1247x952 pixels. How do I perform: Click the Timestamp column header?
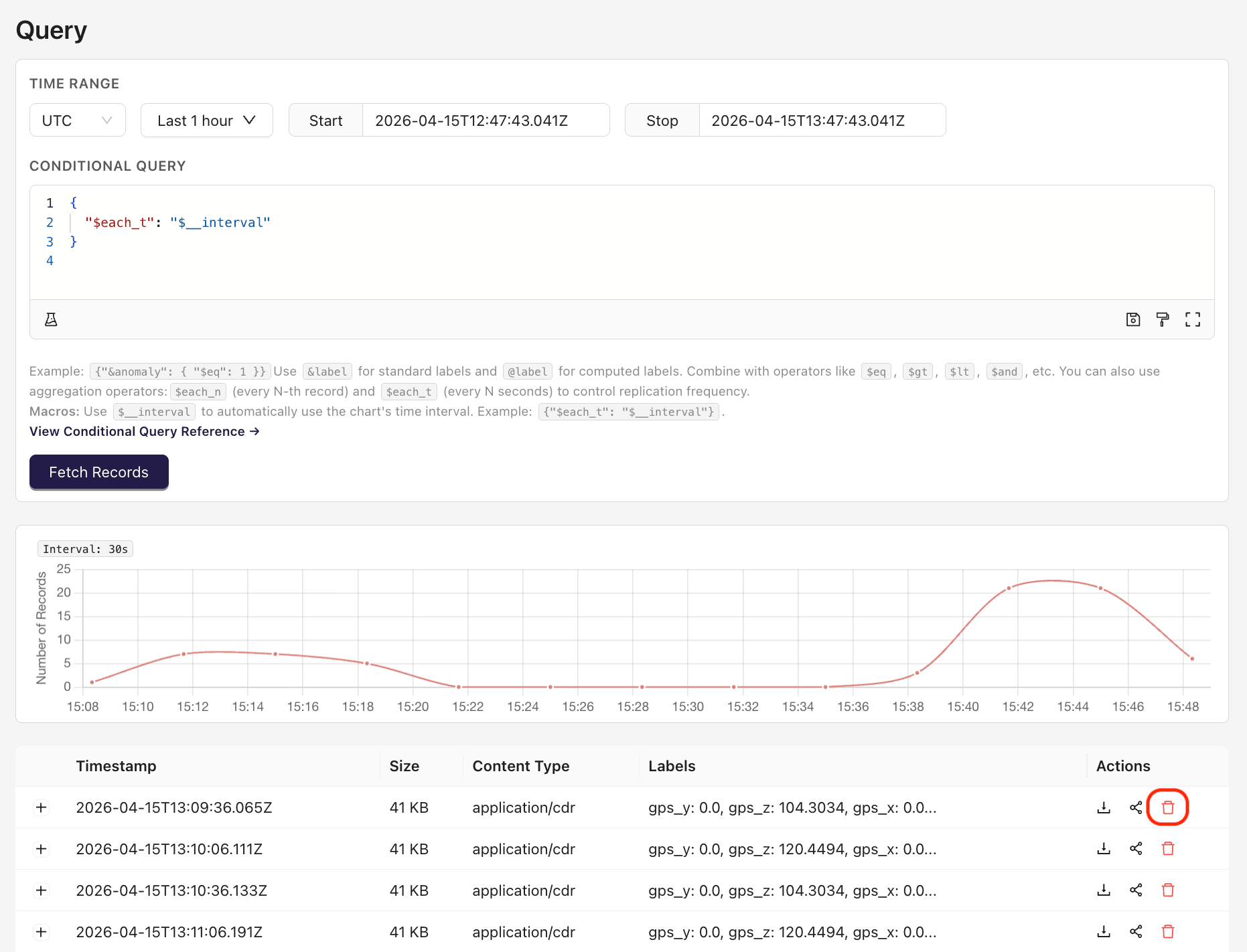[116, 766]
